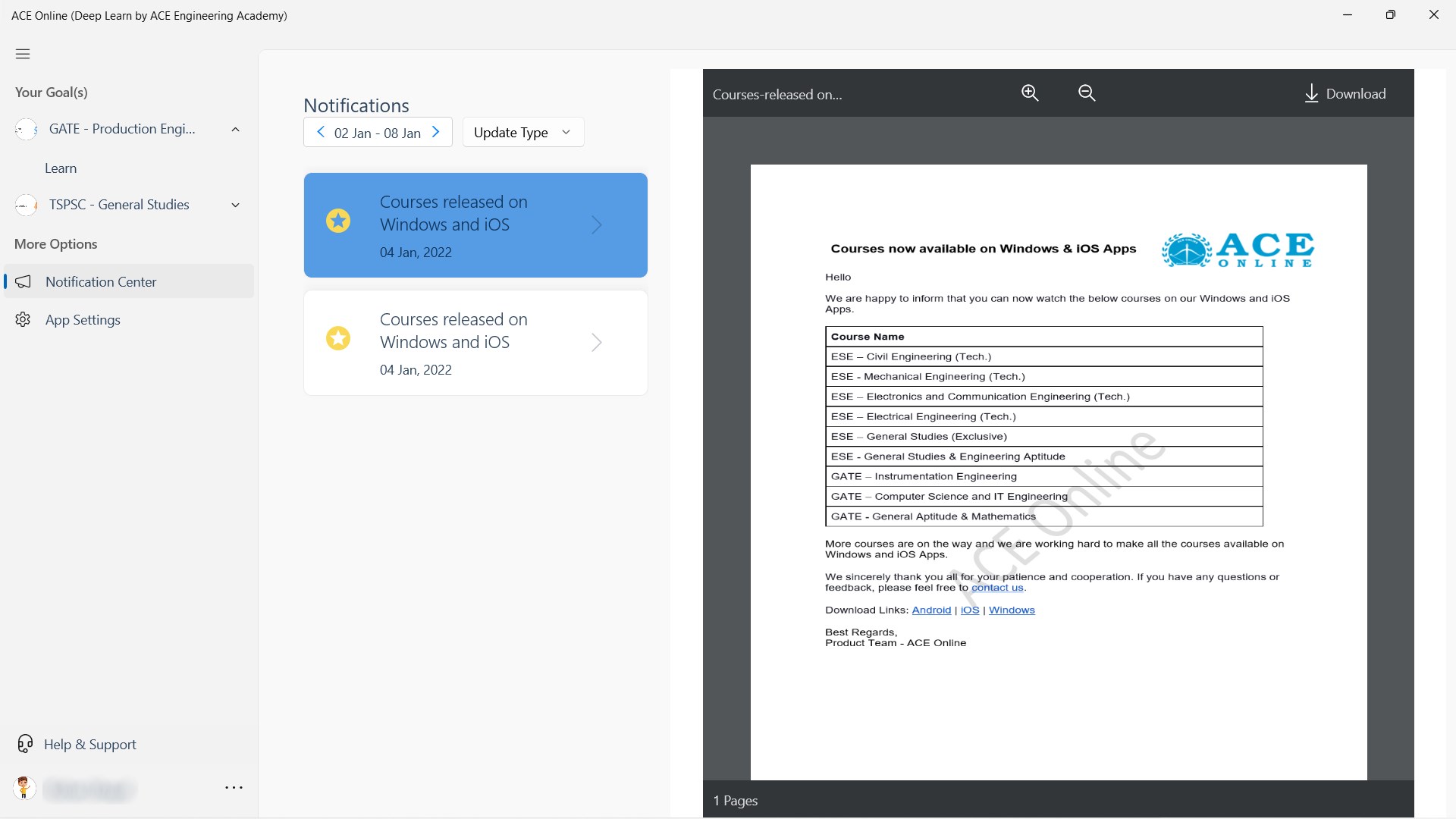This screenshot has width=1456, height=819.
Task: Collapse GATE - Production Engineering goal
Action: [235, 130]
